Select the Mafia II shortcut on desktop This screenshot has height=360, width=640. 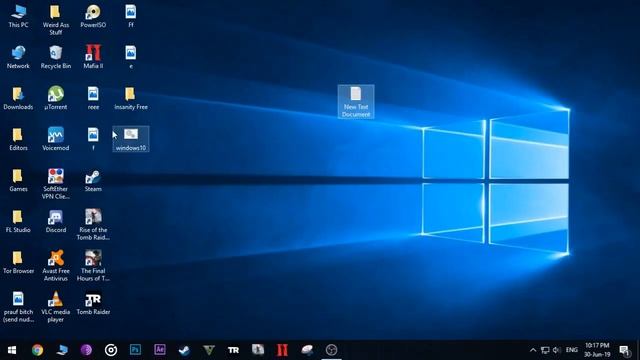tap(93, 57)
